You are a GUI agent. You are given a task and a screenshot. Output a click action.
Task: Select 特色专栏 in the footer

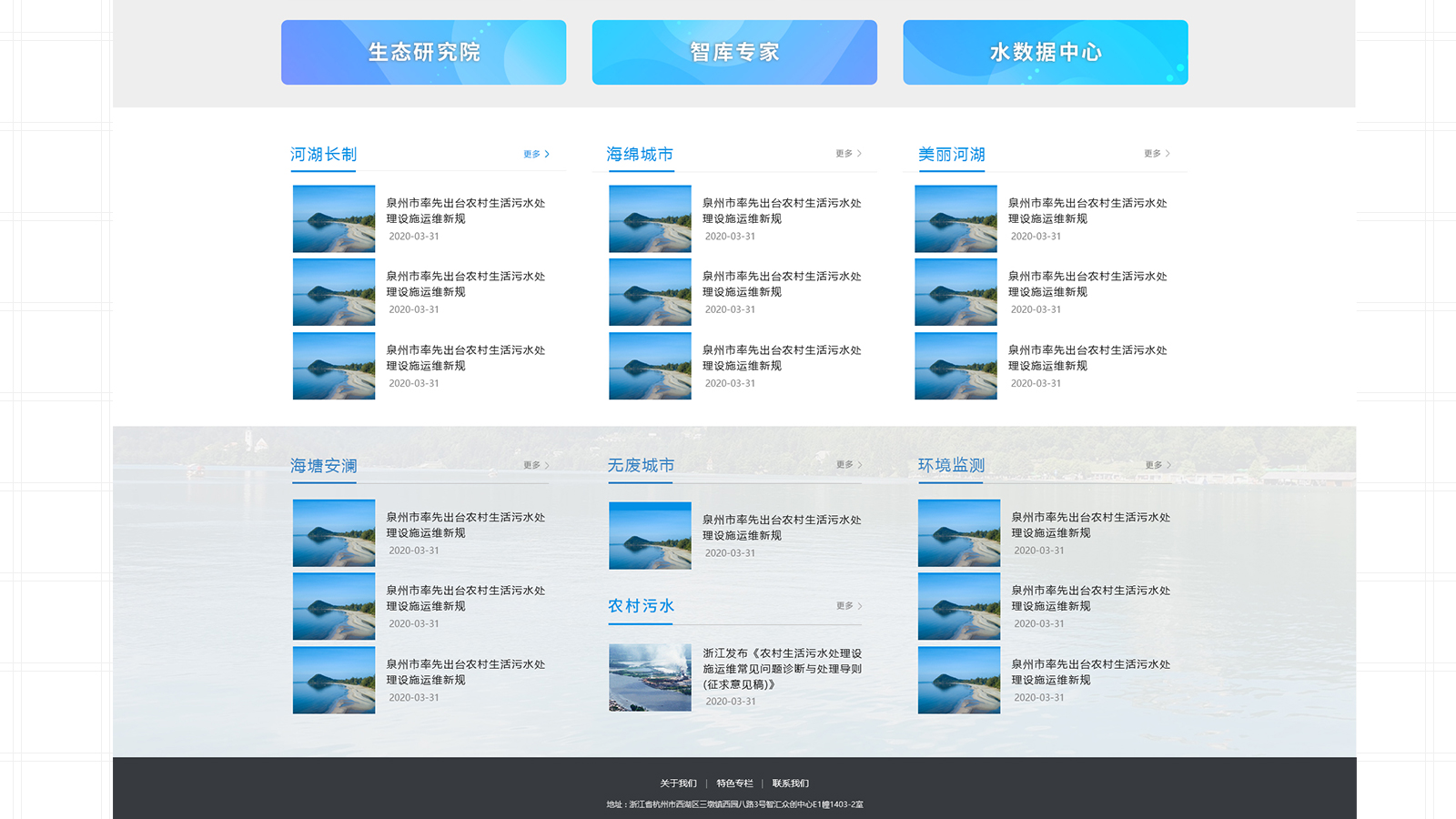734,784
